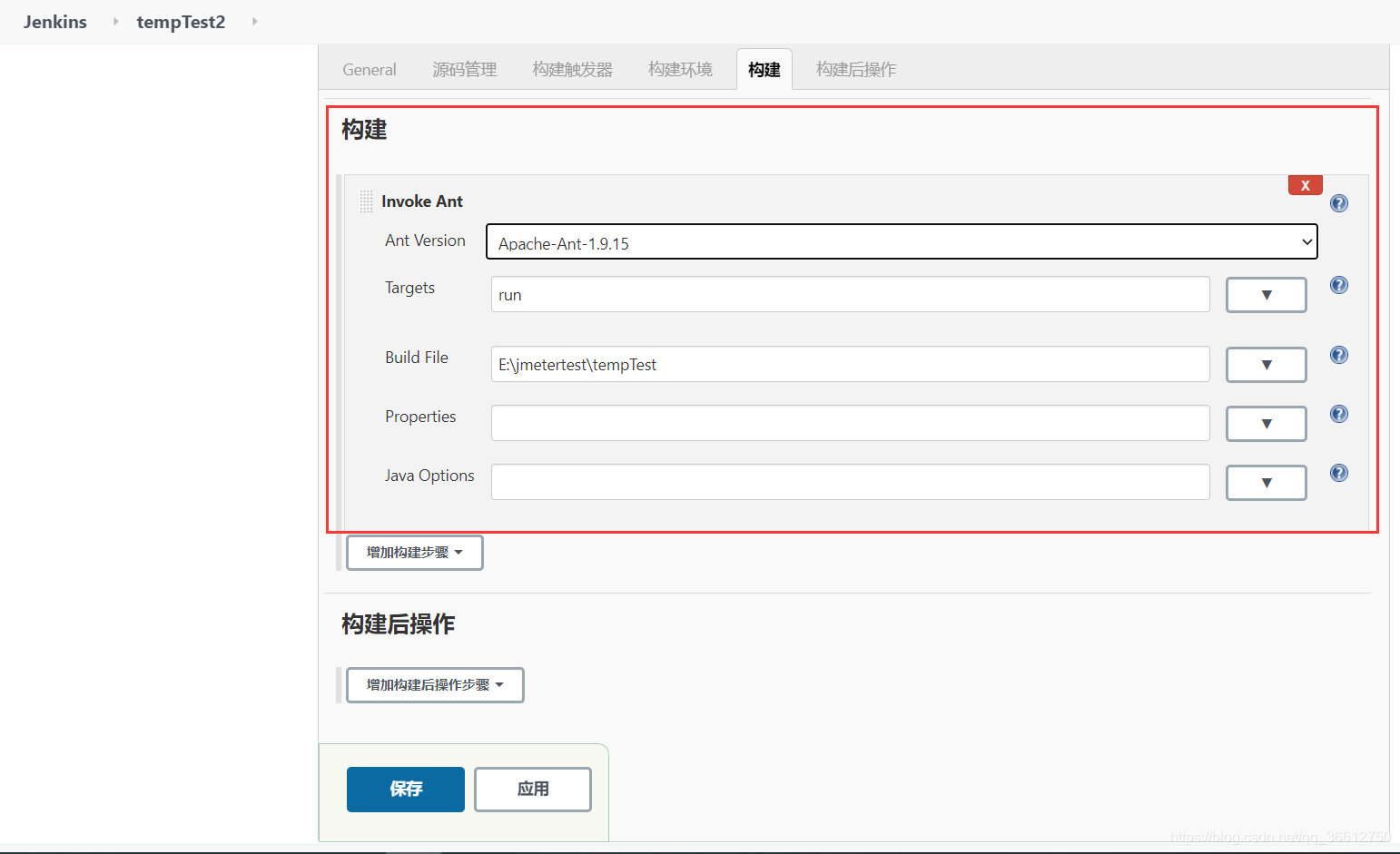This screenshot has width=1400, height=854.
Task: Focus the empty Java Options input
Action: tap(851, 482)
